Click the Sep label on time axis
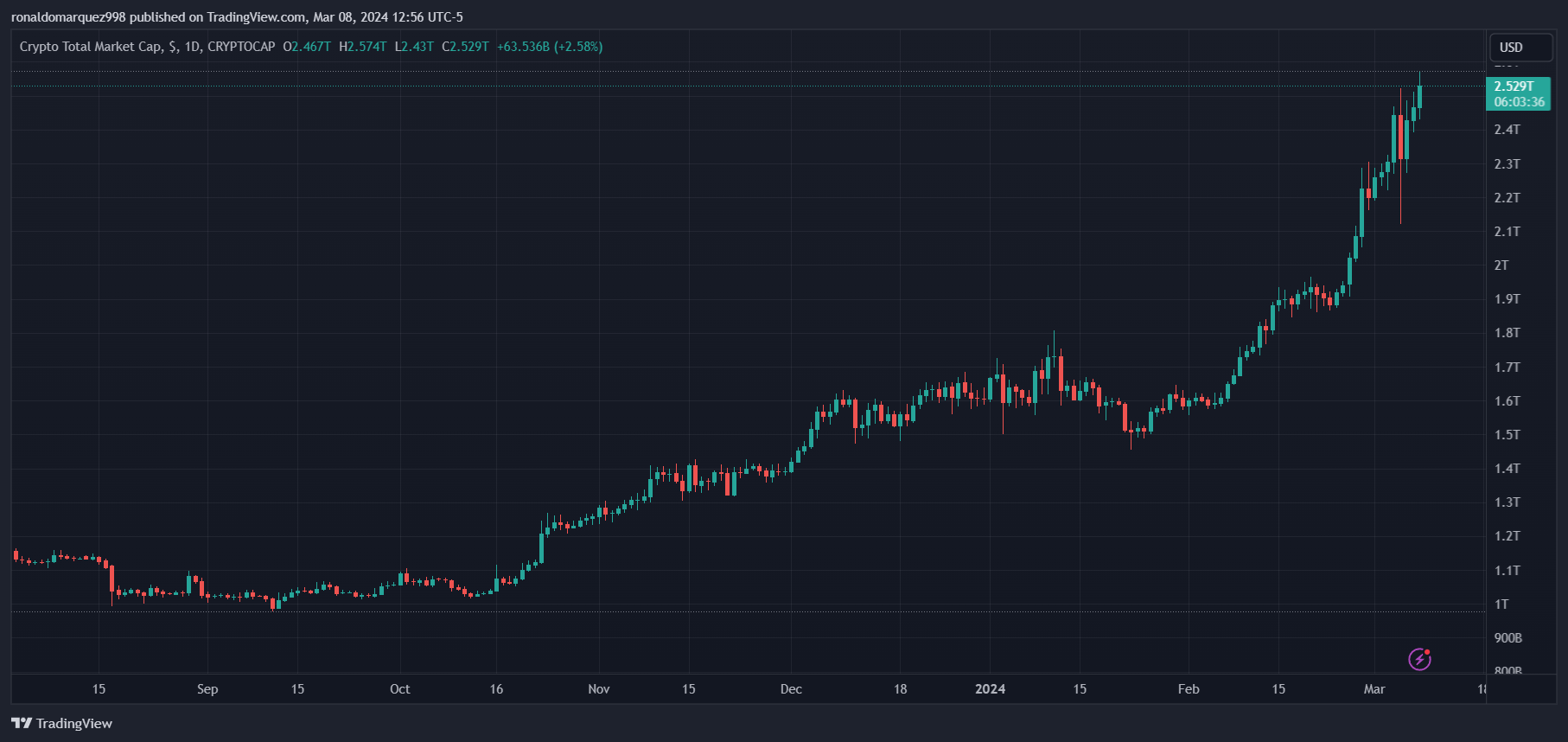This screenshot has height=742, width=1568. (207, 689)
